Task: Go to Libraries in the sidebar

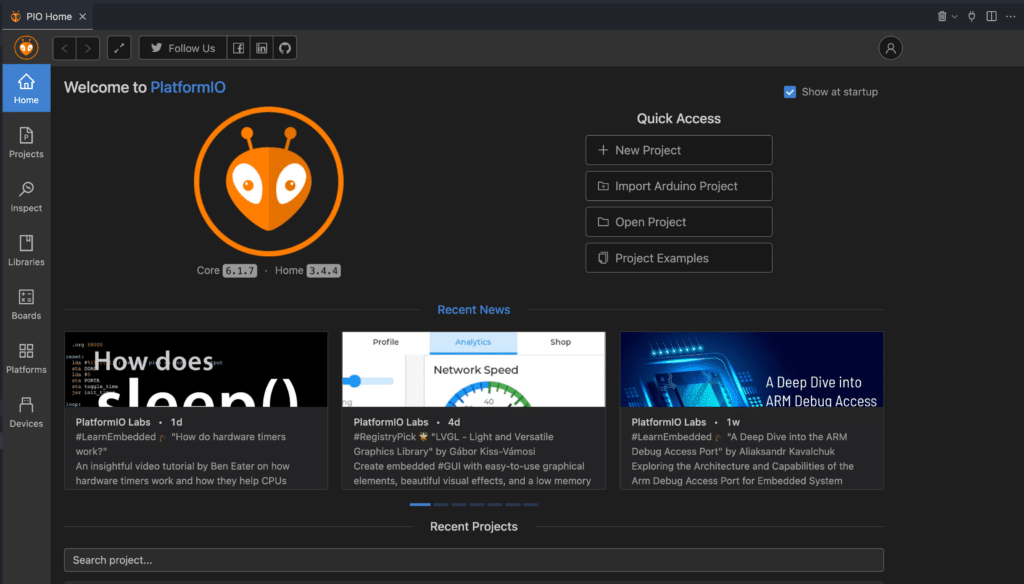Action: point(26,250)
